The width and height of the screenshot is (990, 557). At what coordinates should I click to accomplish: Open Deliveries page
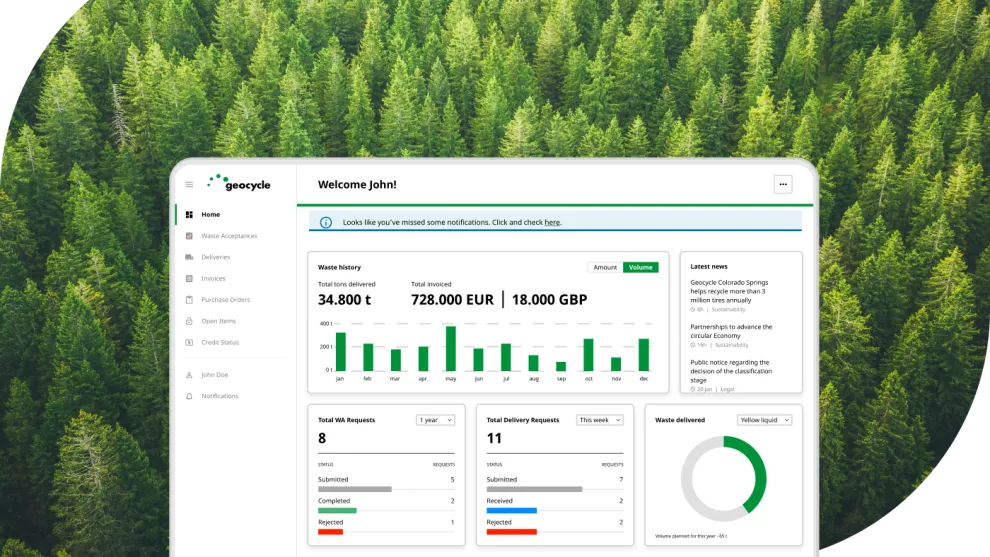tap(216, 257)
